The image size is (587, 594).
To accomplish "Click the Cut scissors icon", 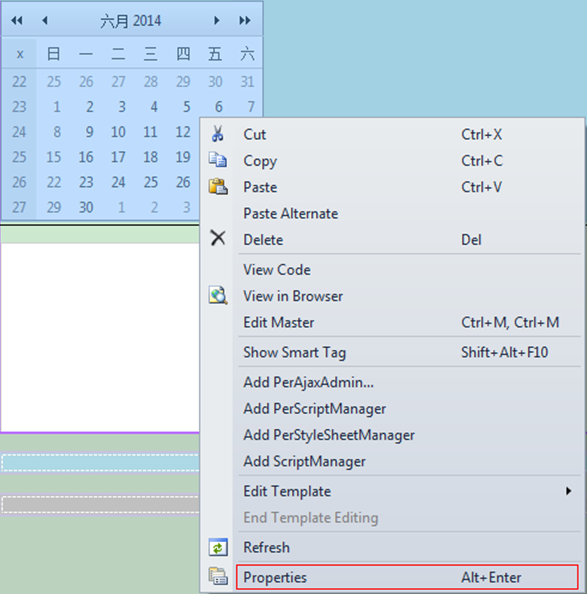I will 217,134.
